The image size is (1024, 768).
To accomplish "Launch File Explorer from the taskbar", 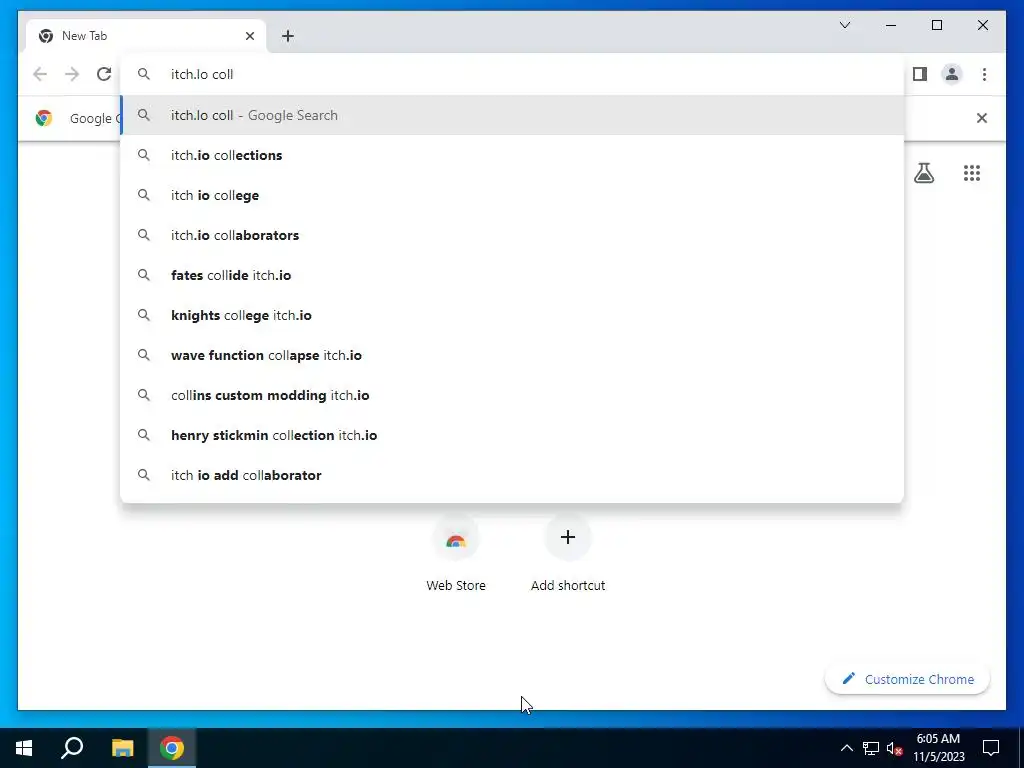I will (122, 748).
